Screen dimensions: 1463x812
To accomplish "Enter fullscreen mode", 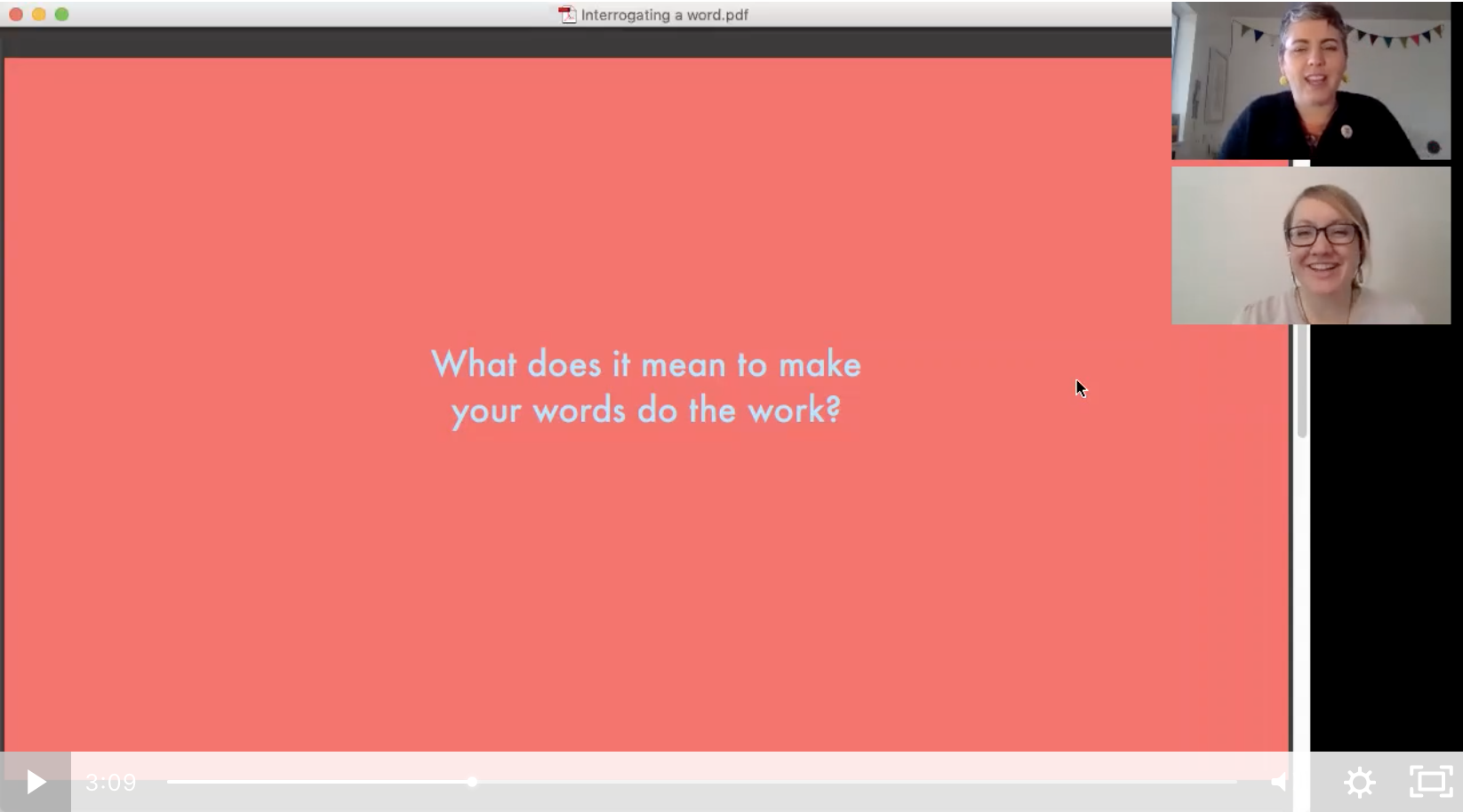I will coord(1431,782).
